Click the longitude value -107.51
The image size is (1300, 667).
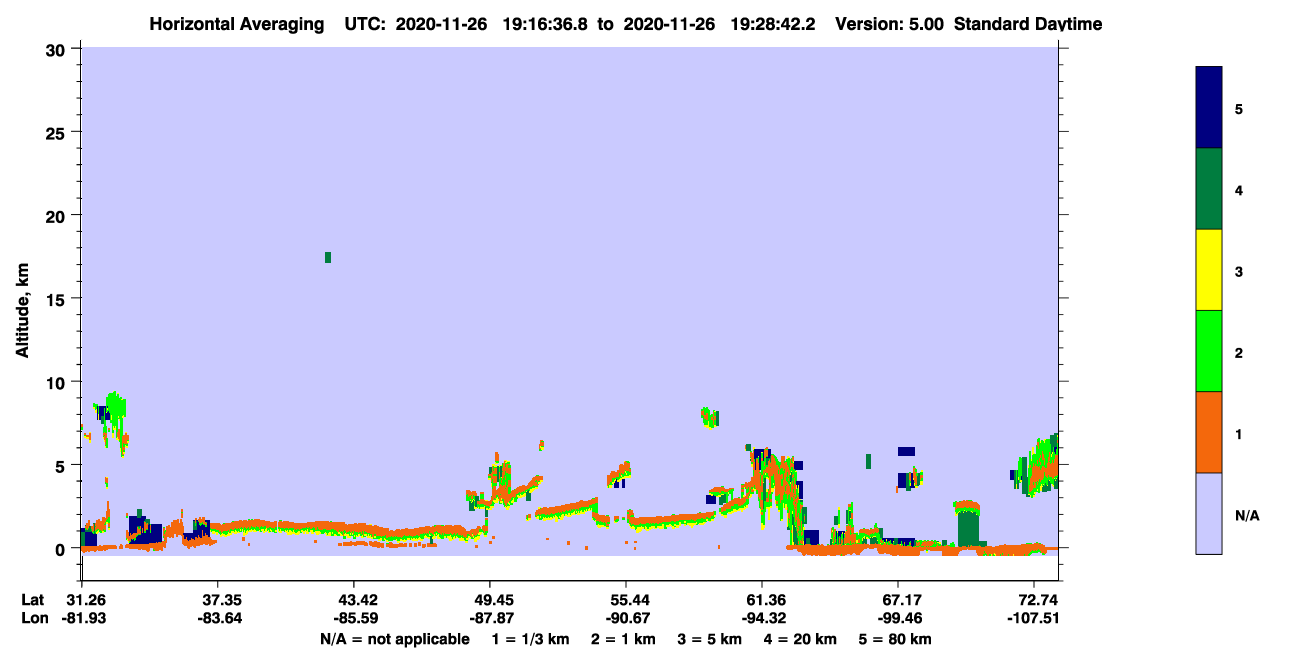1034,618
